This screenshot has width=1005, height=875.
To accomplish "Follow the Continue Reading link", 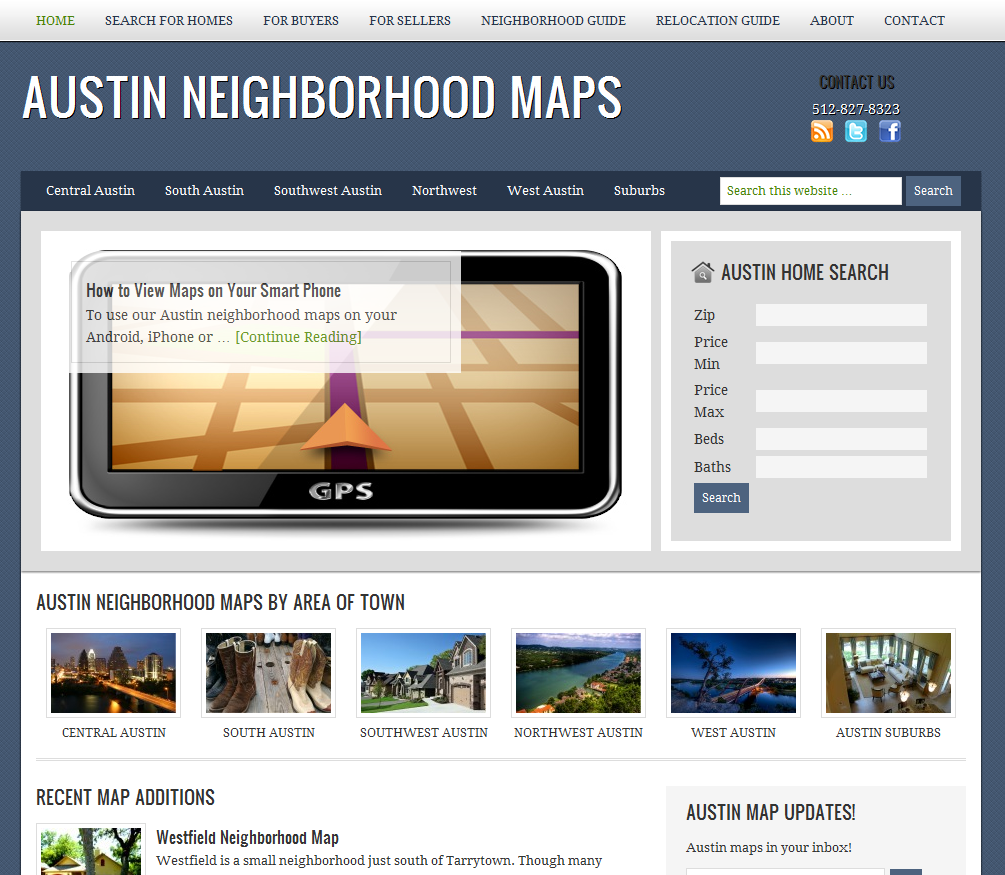I will coord(298,337).
